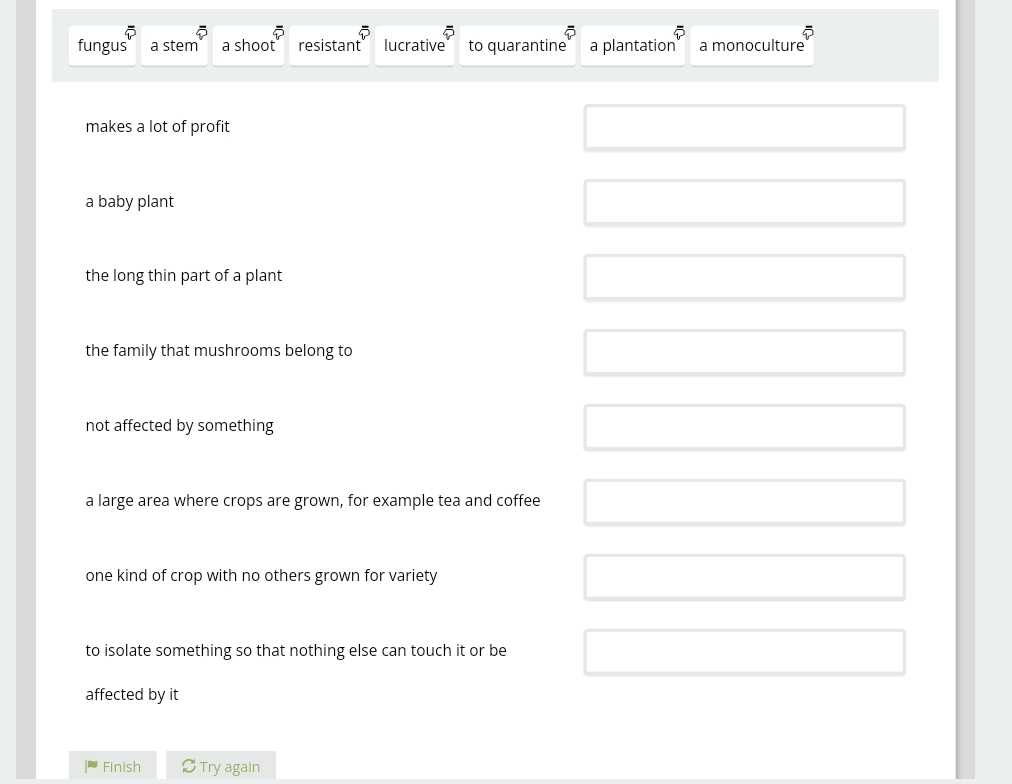Click the box for 'the long thin part of a plant'
The image size is (1012, 784).
point(744,278)
